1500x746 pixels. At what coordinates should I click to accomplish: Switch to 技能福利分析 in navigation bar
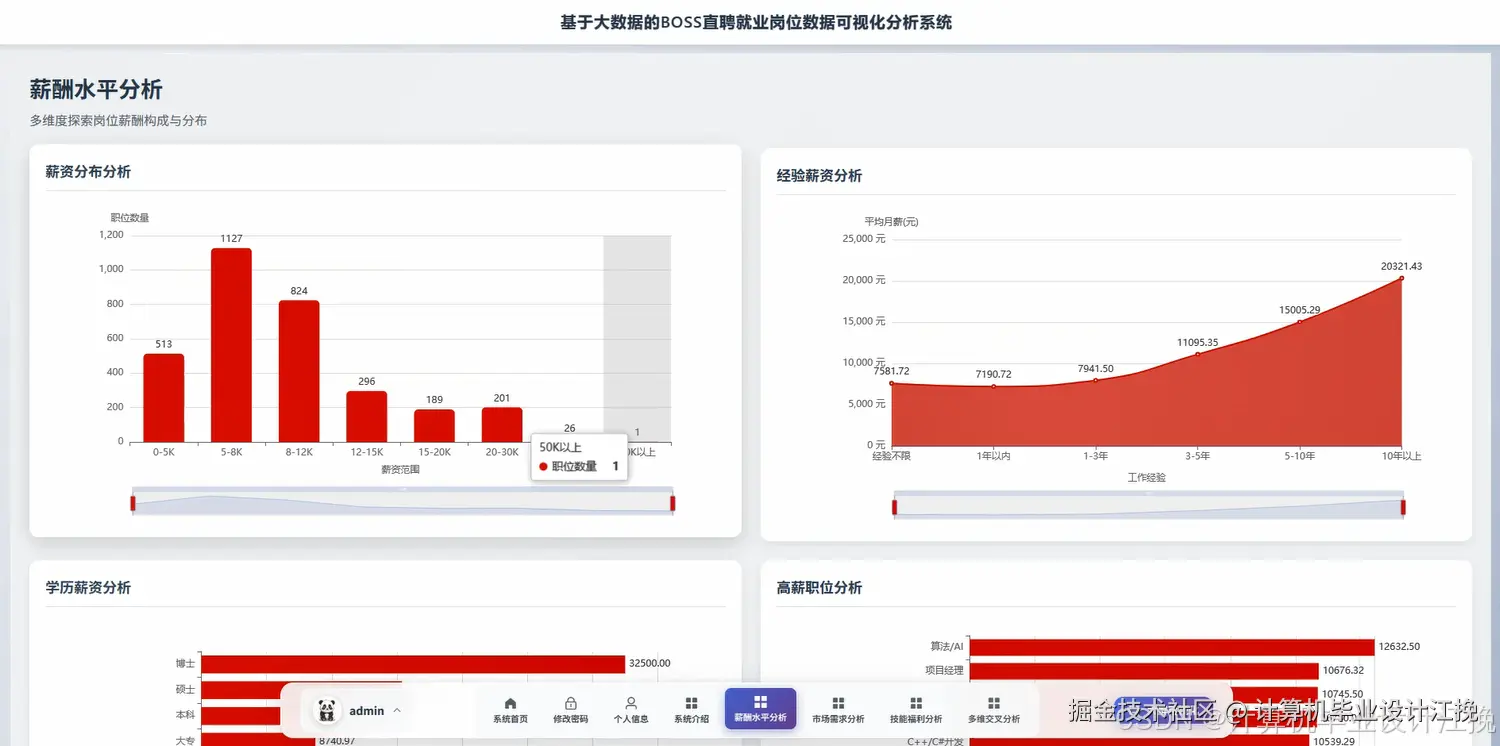tap(916, 709)
